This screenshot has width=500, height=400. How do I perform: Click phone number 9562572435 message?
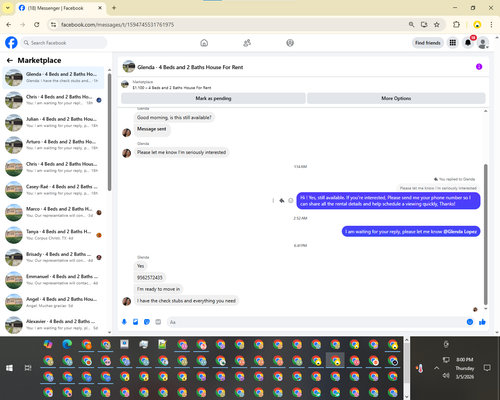point(150,277)
